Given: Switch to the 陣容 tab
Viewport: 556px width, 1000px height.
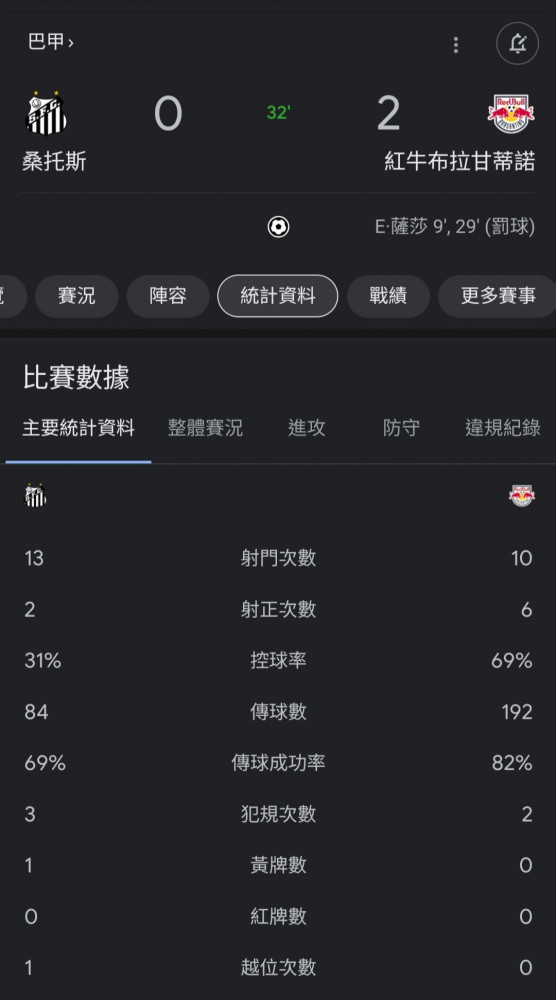Looking at the screenshot, I should point(168,296).
